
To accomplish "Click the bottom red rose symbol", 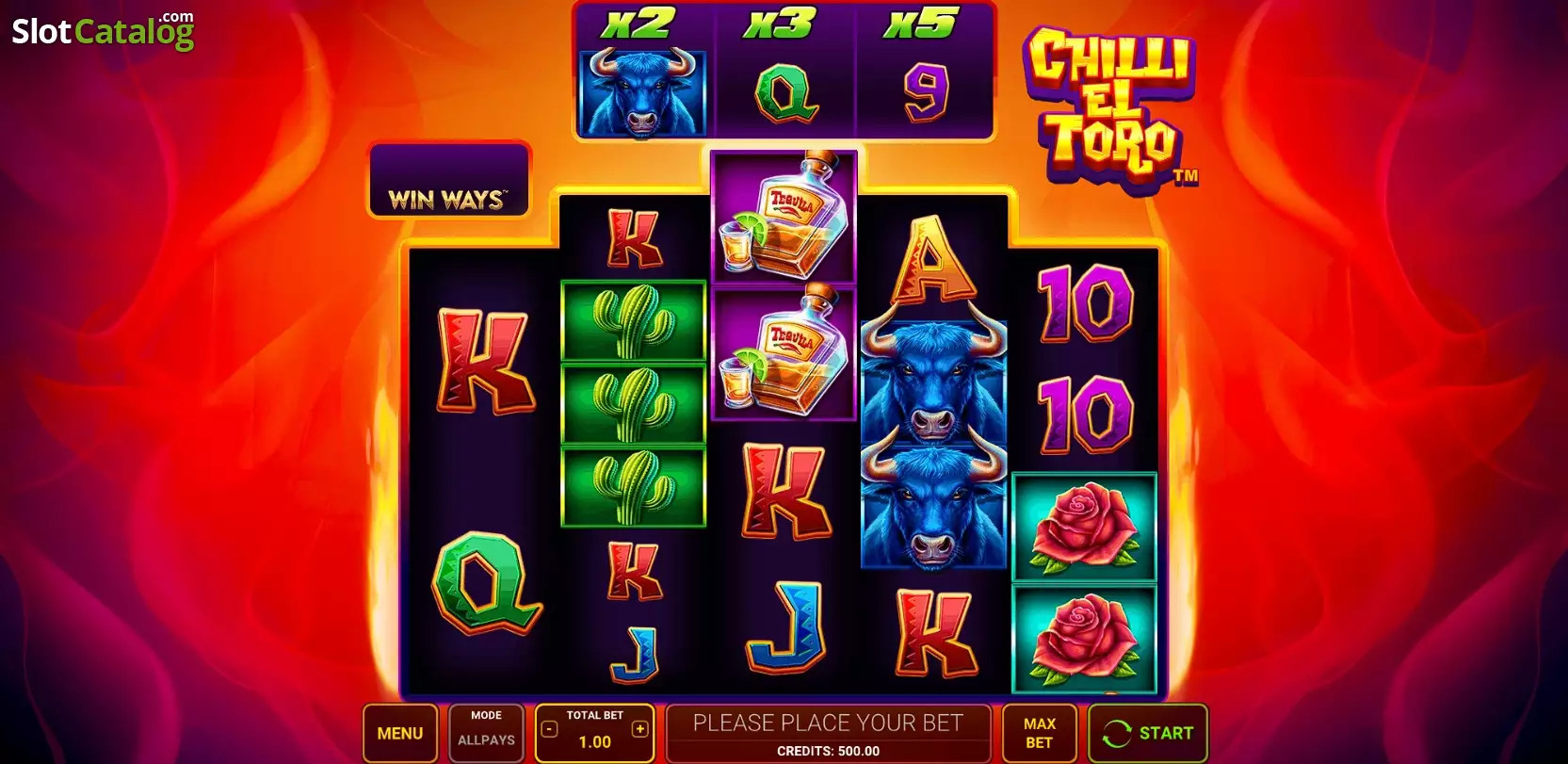I will click(1084, 639).
